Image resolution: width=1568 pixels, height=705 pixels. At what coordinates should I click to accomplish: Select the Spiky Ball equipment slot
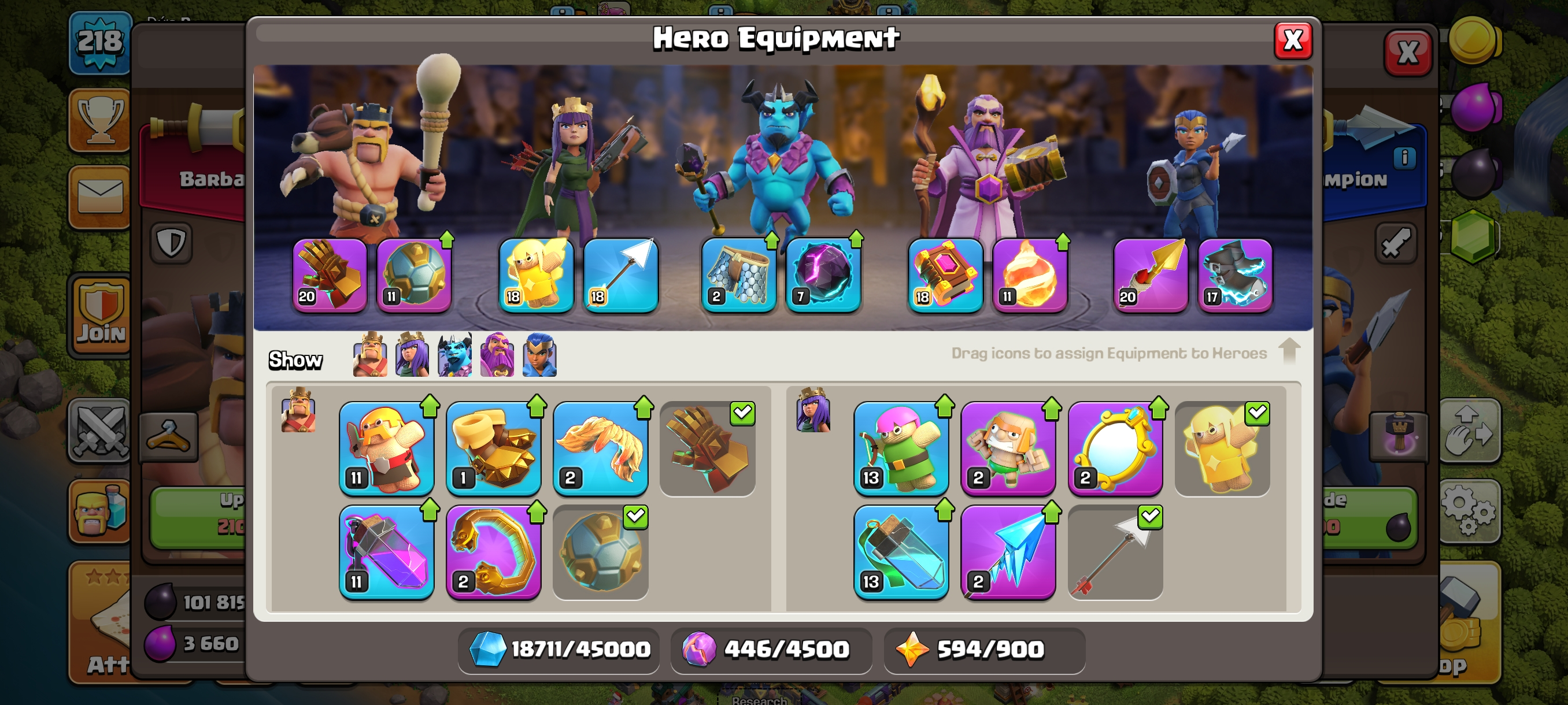414,275
